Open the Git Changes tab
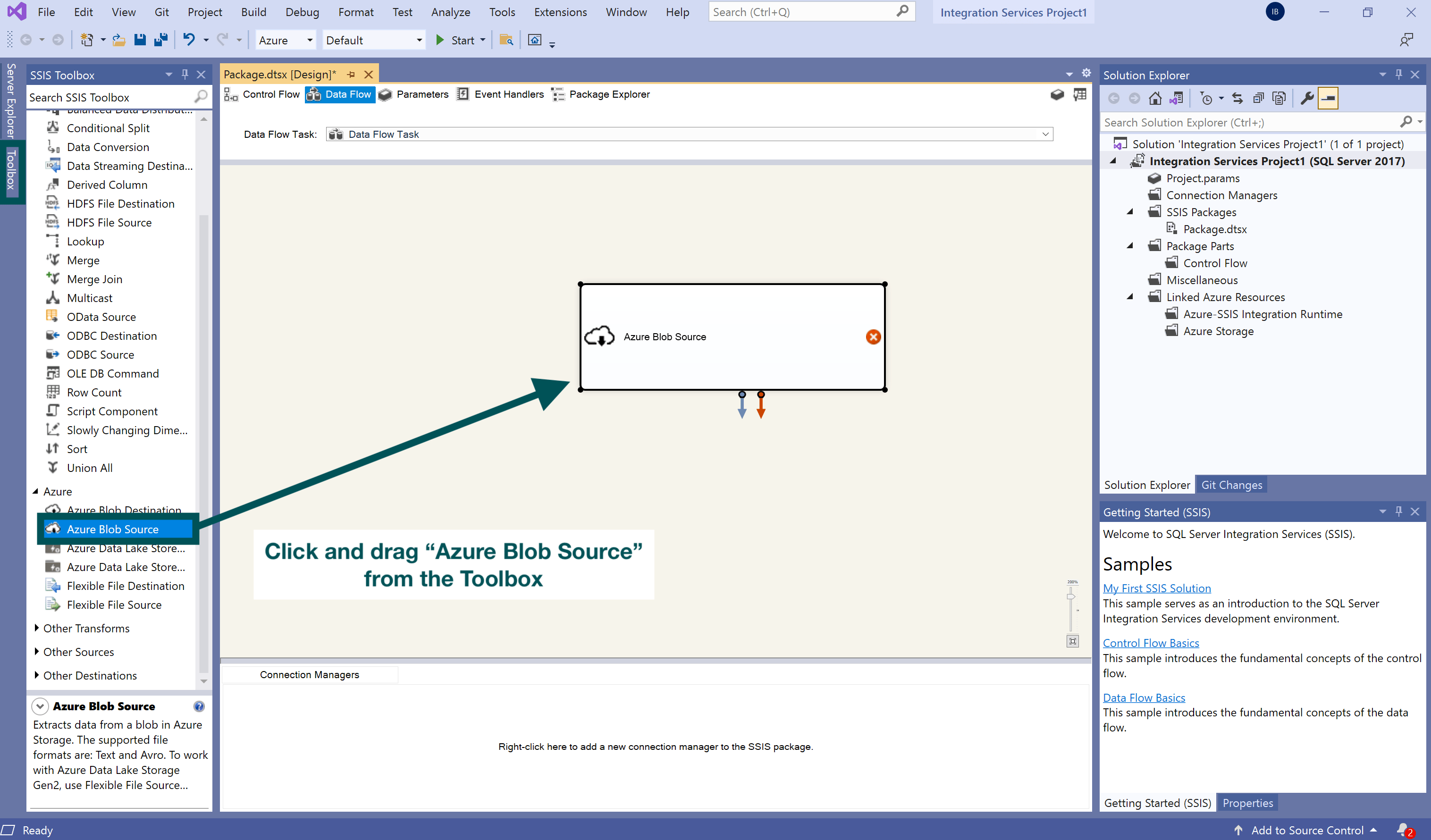This screenshot has width=1431, height=840. (1231, 485)
